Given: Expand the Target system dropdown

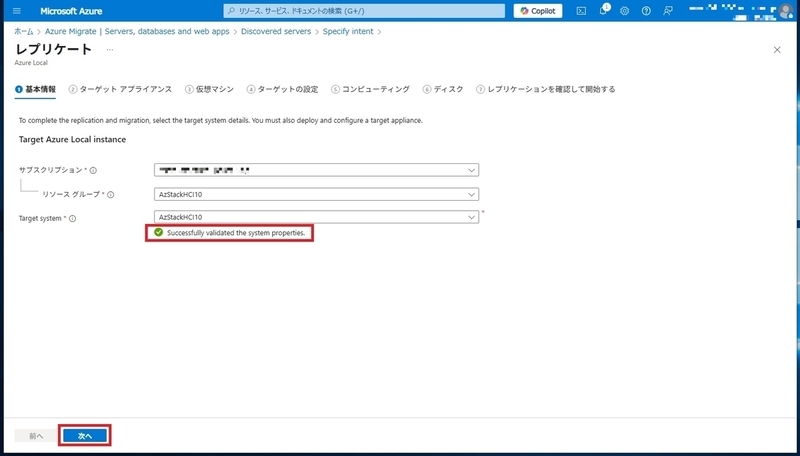Looking at the screenshot, I should point(316,217).
